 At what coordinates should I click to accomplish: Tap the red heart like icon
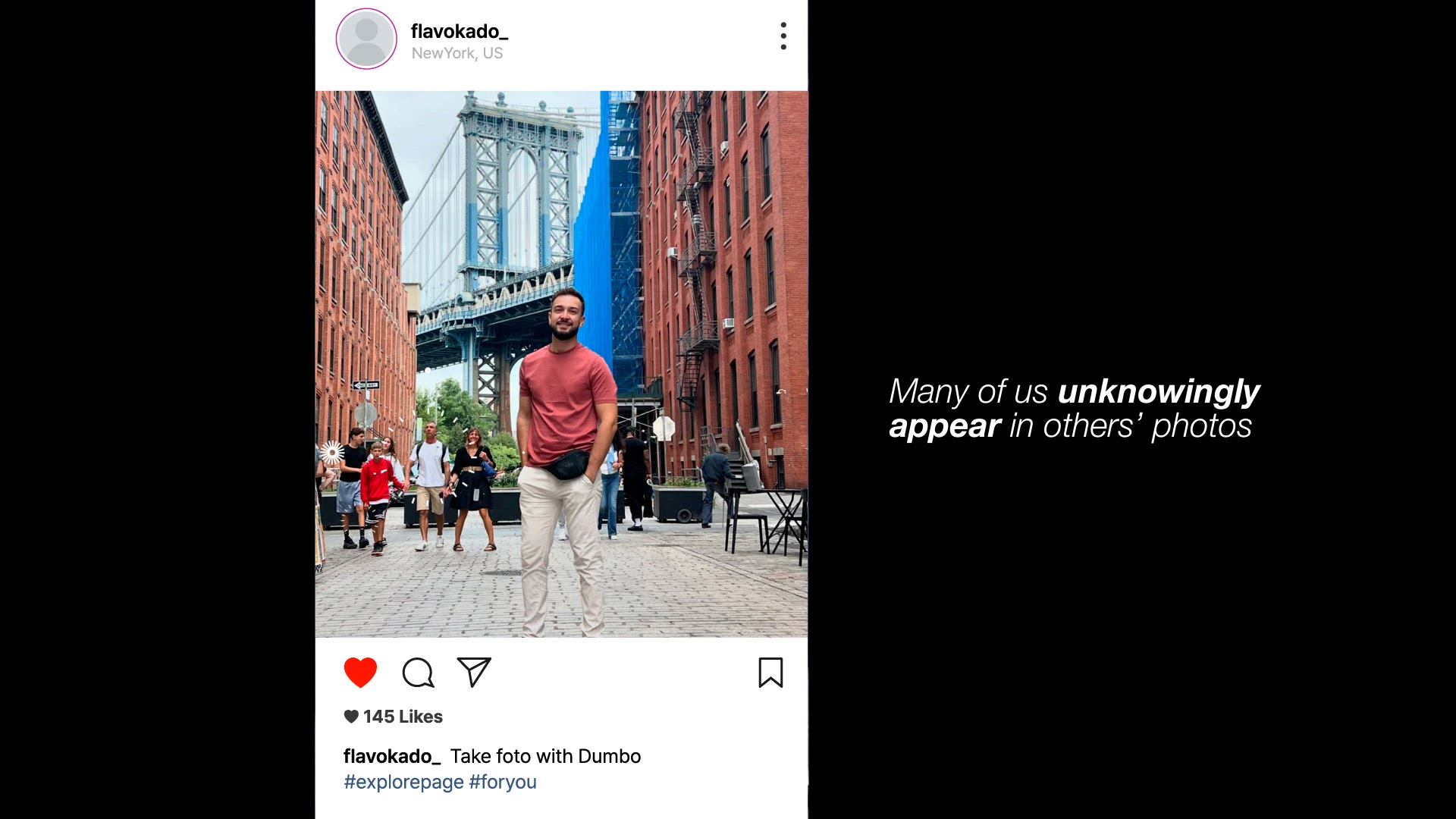[x=360, y=673]
